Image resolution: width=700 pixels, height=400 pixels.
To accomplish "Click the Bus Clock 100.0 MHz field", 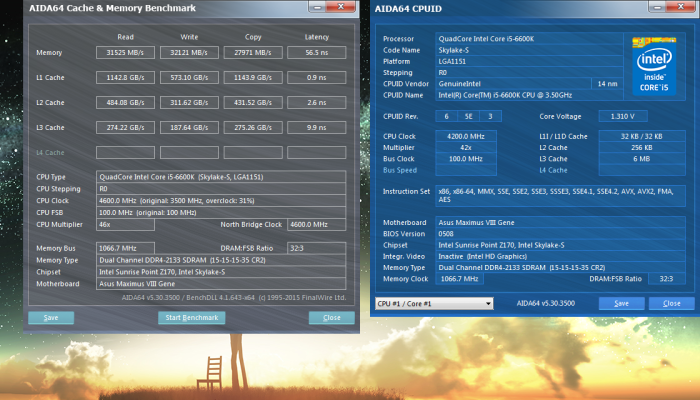I will click(466, 158).
